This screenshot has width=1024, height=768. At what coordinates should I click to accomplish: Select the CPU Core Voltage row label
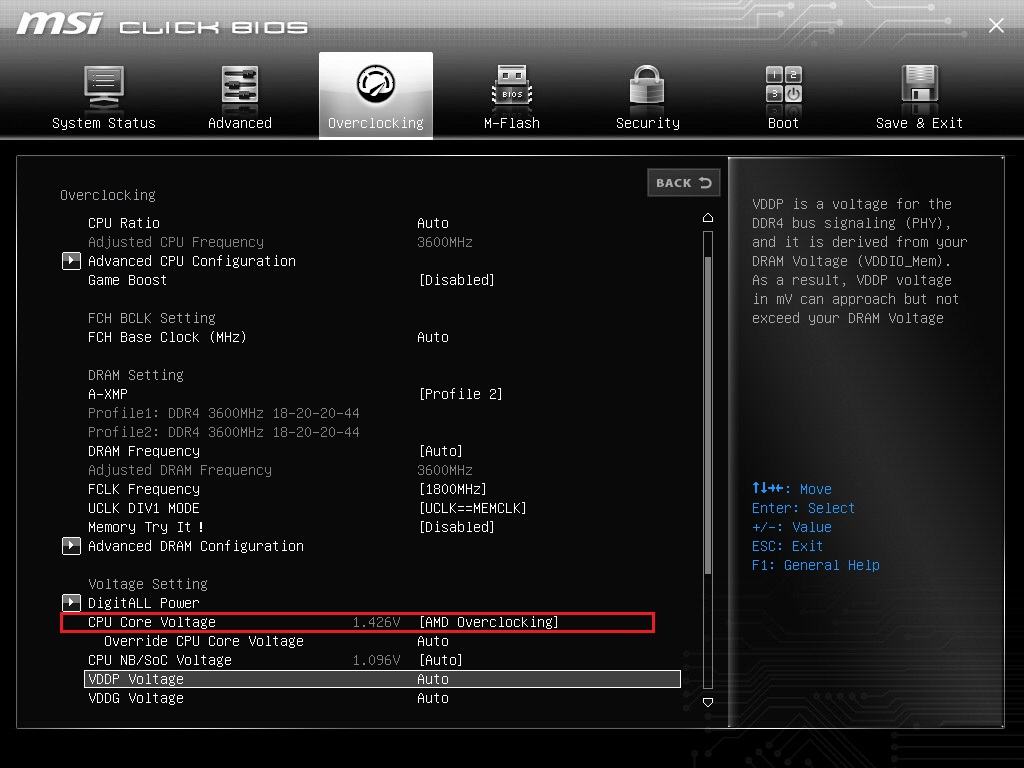pos(152,622)
